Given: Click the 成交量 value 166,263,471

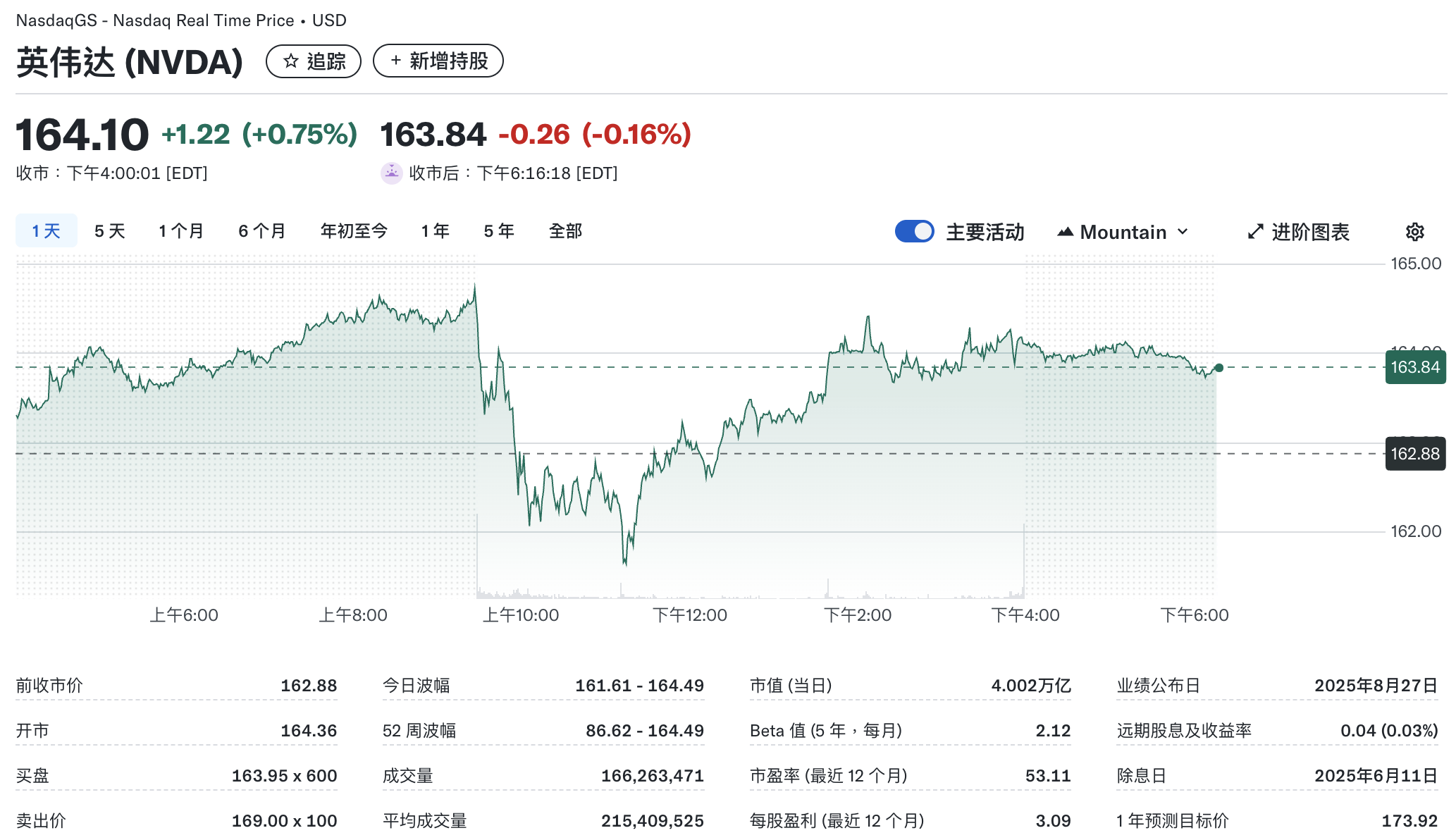Looking at the screenshot, I should click(652, 776).
